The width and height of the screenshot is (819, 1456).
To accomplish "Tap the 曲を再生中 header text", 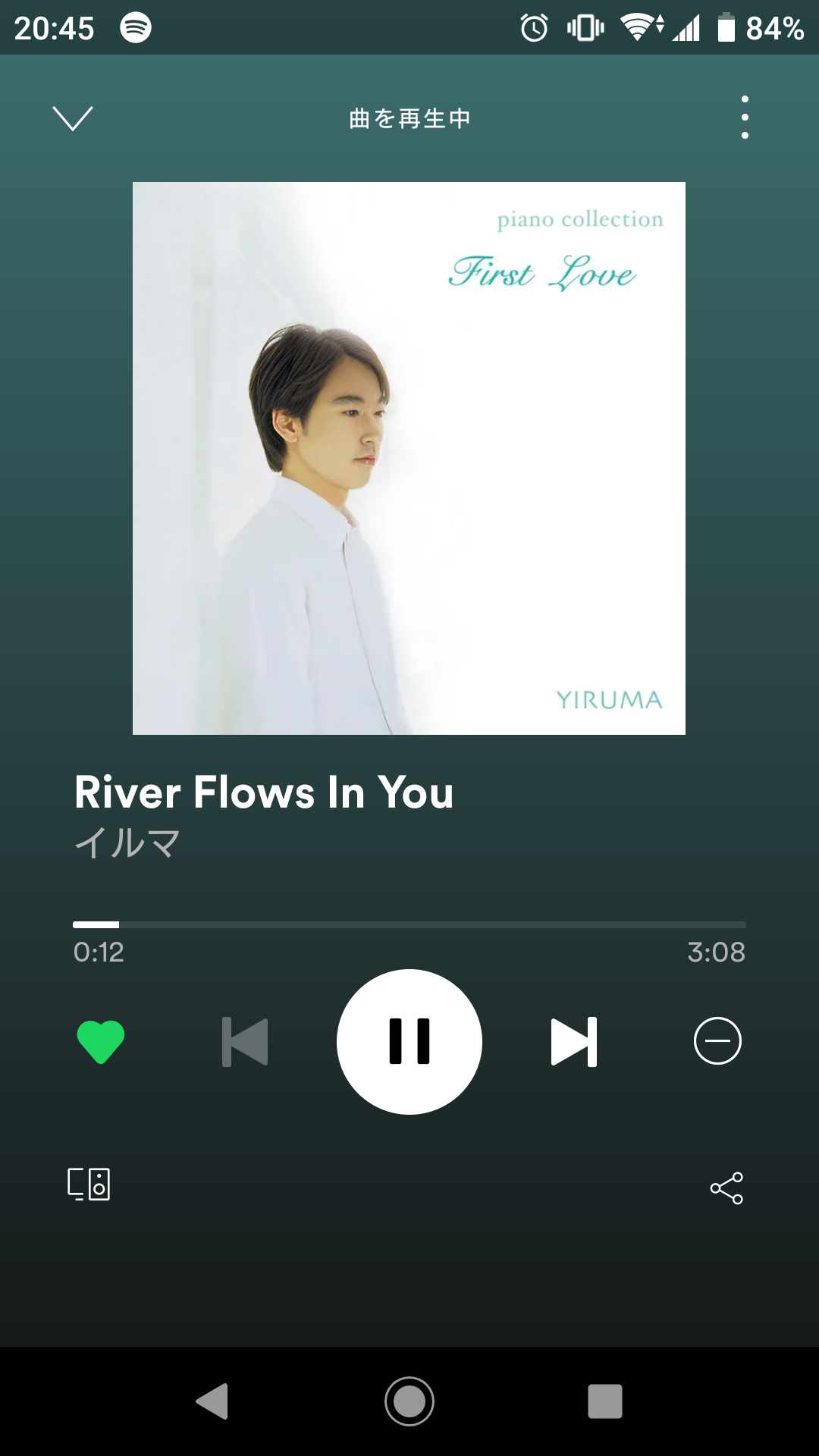I will [x=409, y=118].
